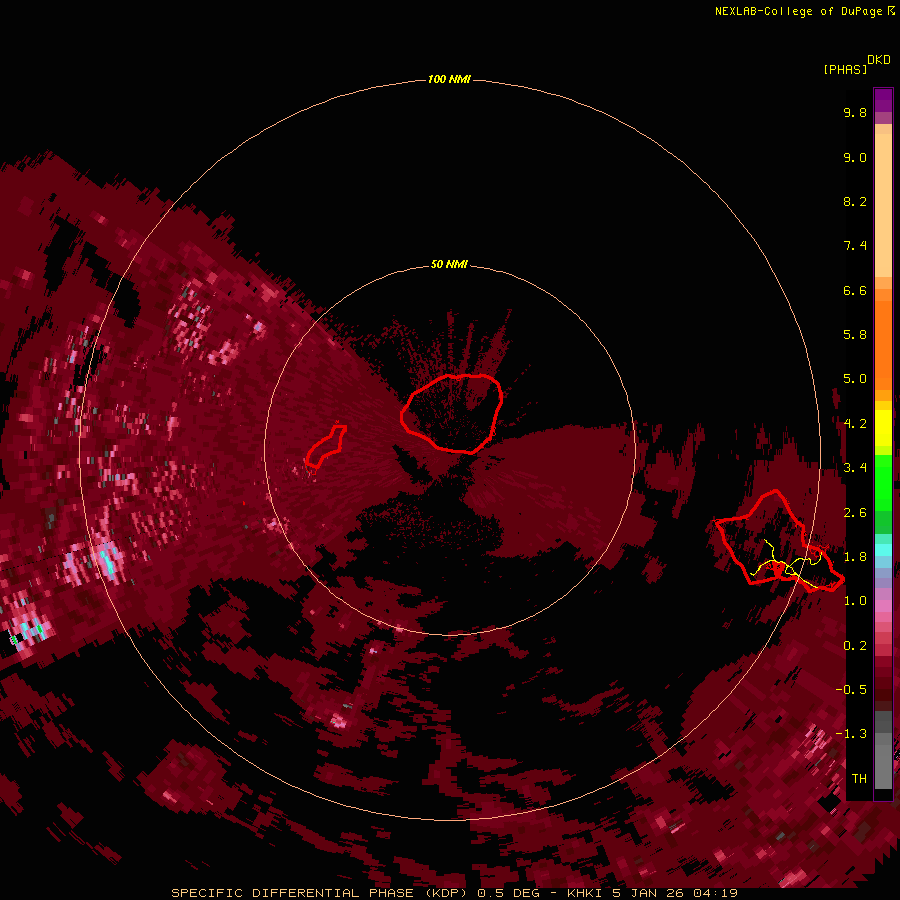900x900 pixels.
Task: Click the [PHAS] label above the color bar
Action: (845, 69)
